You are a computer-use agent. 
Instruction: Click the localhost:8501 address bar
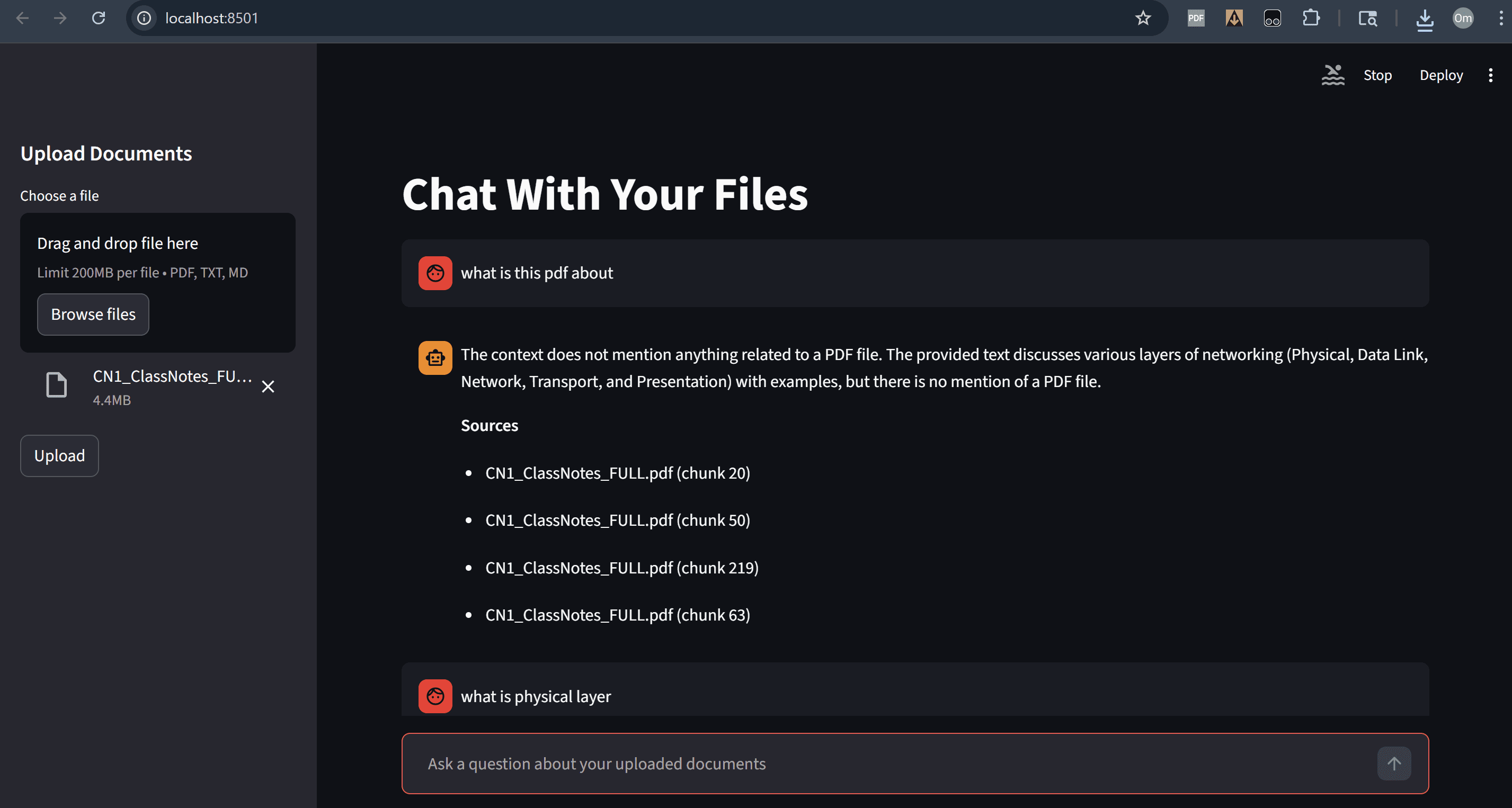click(634, 18)
